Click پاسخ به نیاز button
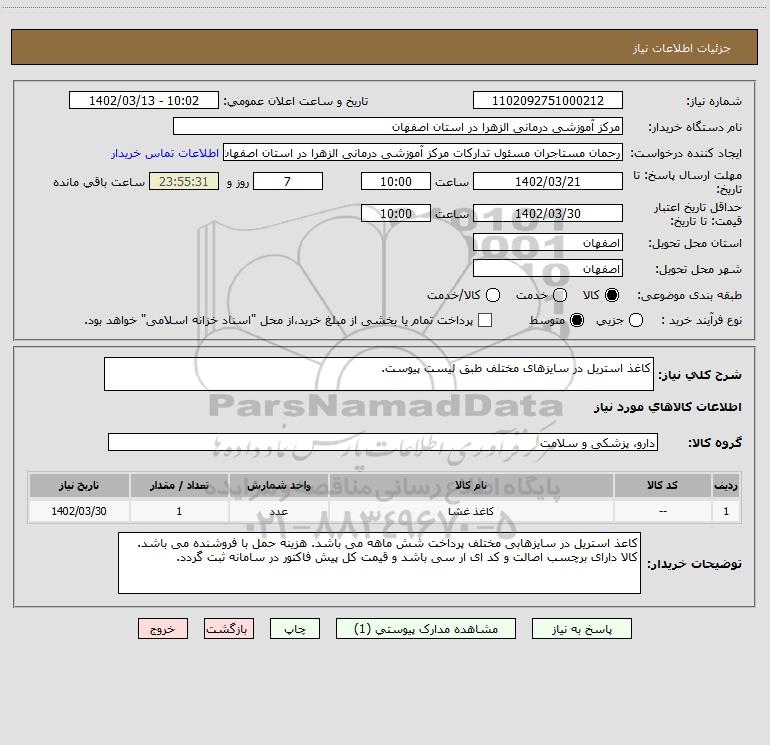Screen dimensions: 770x745 pyautogui.click(x=581, y=629)
